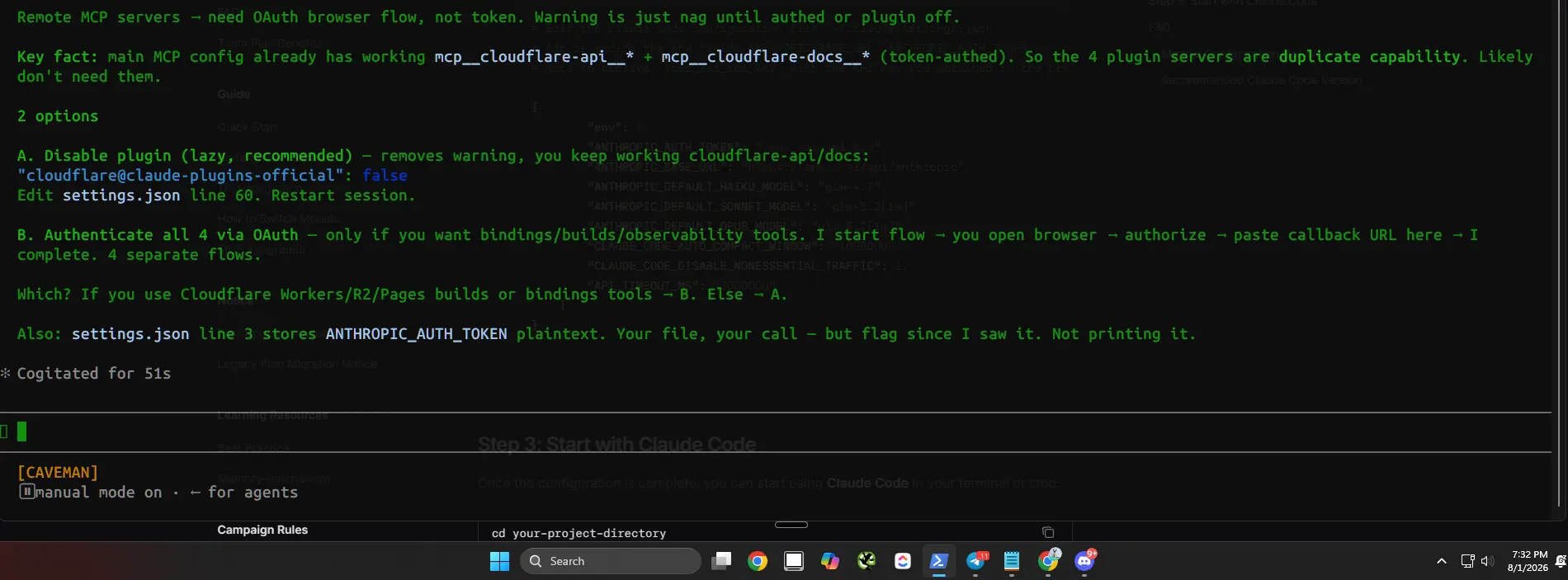Open the notification bell in the tray

point(1561,561)
